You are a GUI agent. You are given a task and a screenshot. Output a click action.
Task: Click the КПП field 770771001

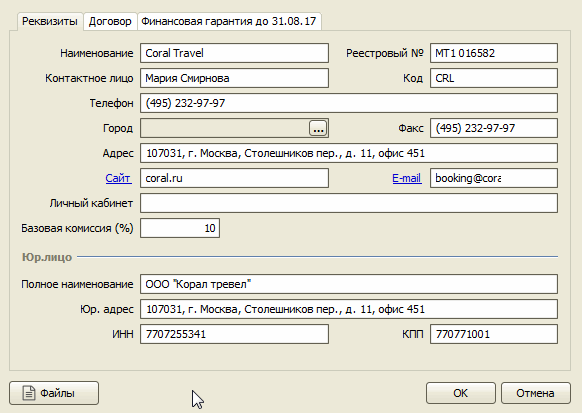coord(494,334)
